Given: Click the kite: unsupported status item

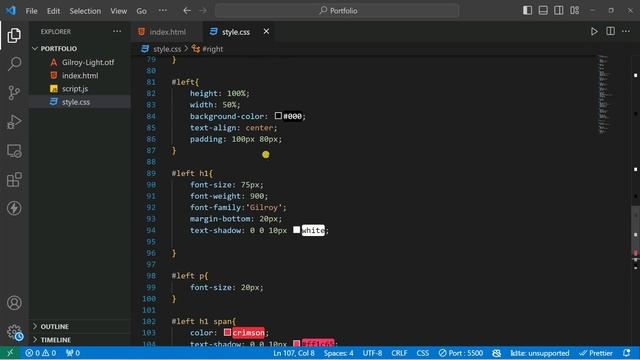Looking at the screenshot, I should [x=540, y=353].
